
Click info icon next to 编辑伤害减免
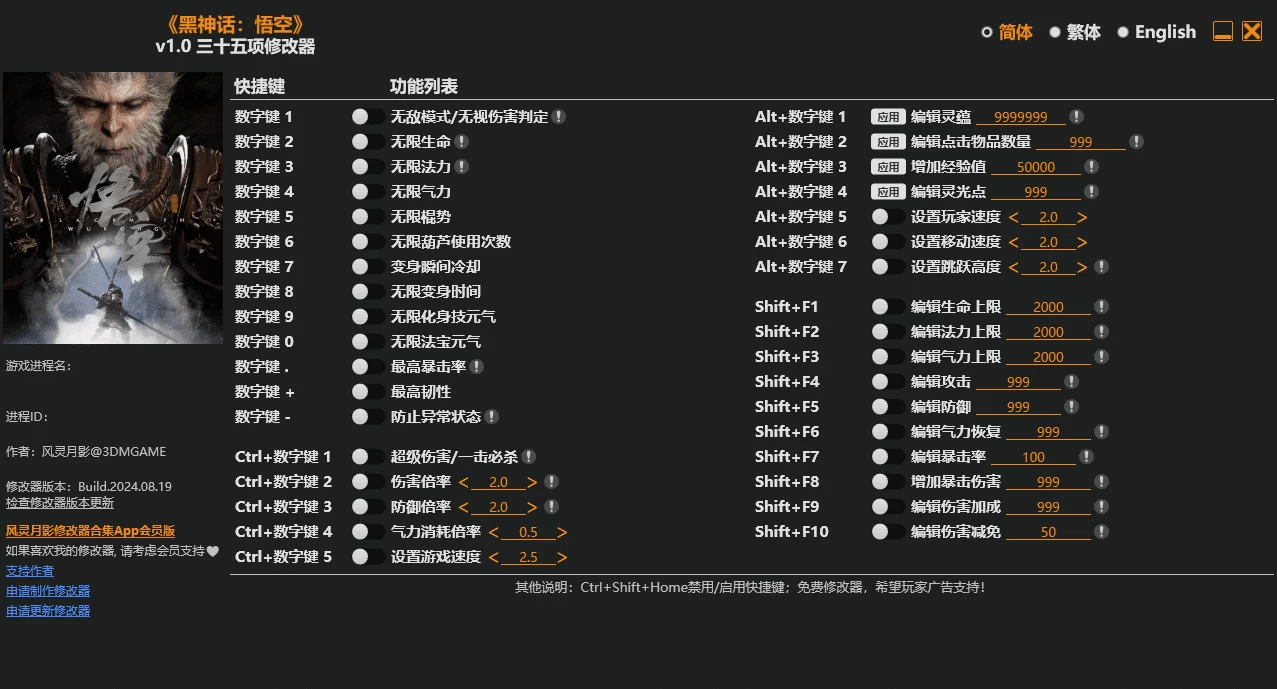pos(1101,532)
